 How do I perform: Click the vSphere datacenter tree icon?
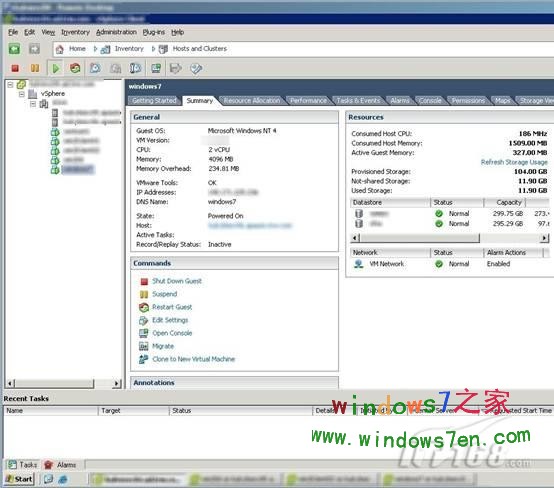click(33, 94)
